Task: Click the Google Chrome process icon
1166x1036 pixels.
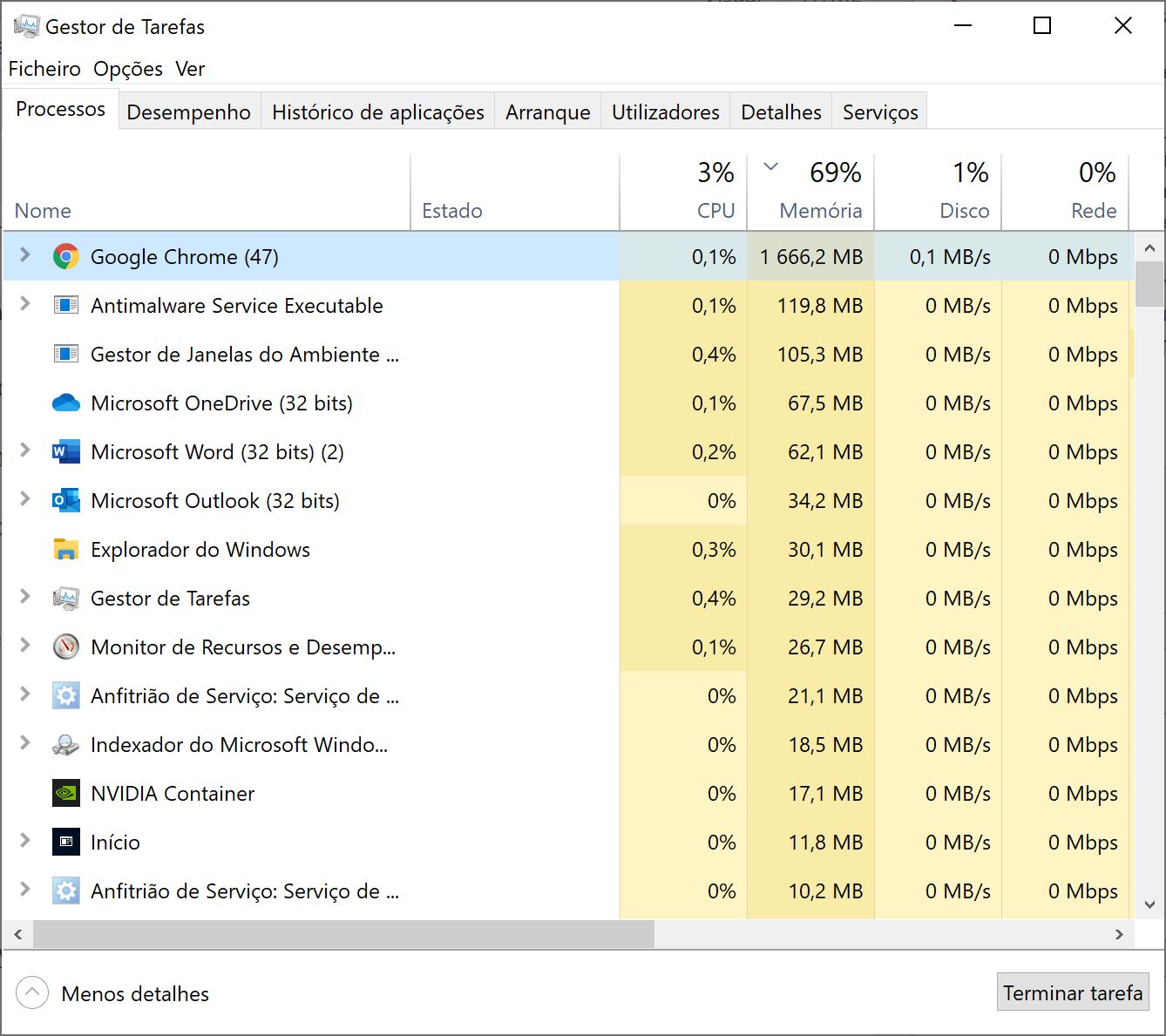Action: (x=66, y=257)
